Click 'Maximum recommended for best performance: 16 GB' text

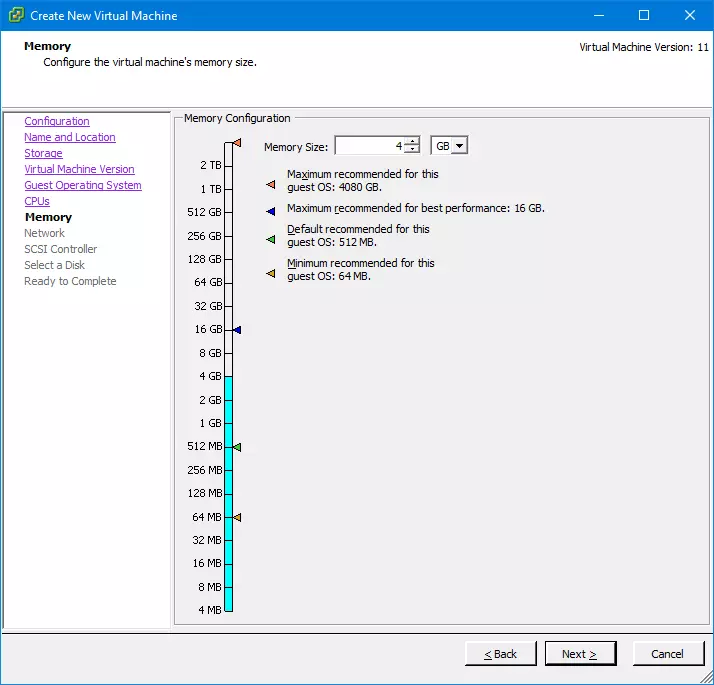[416, 209]
